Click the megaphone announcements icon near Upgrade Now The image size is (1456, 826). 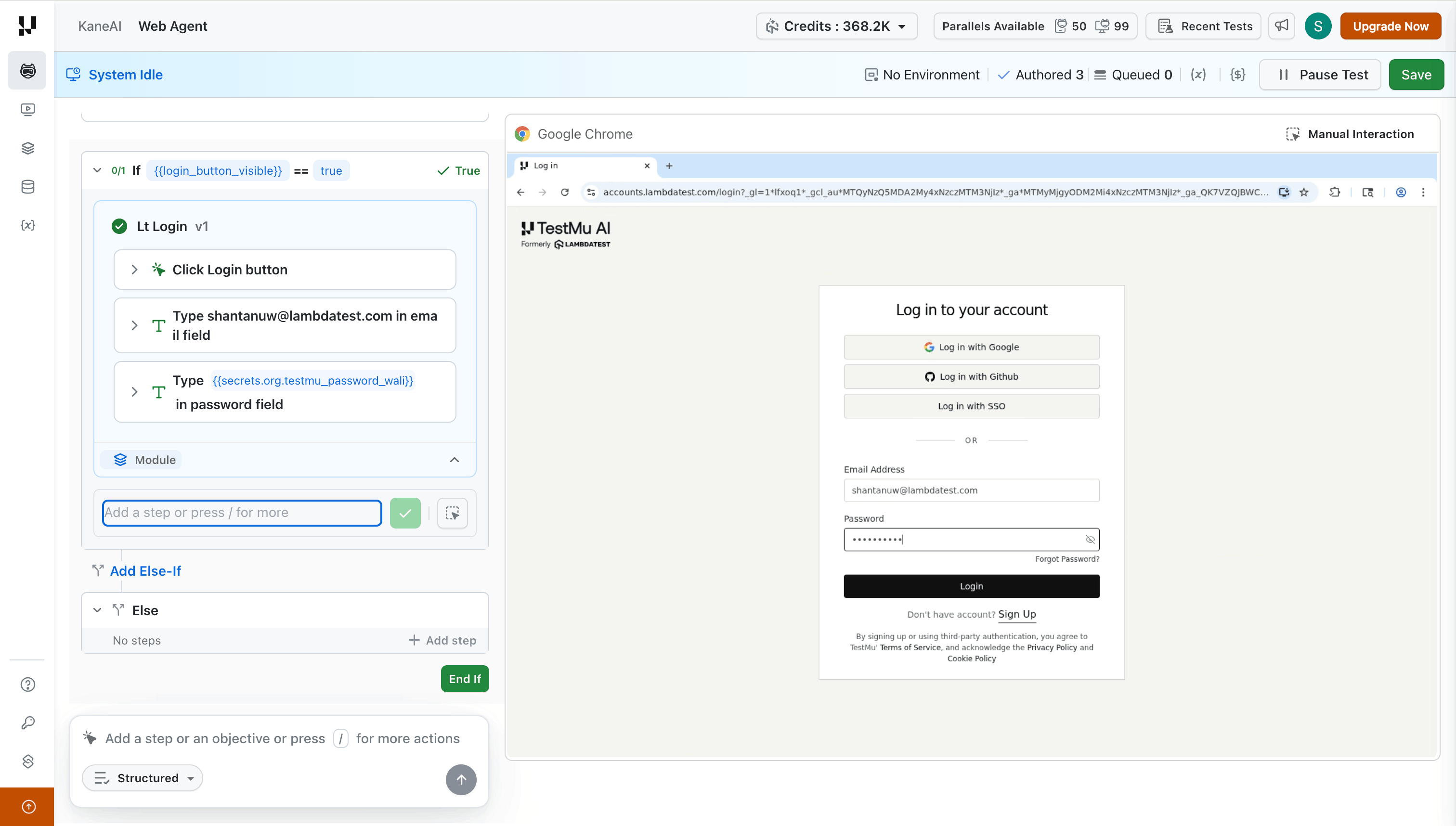pyautogui.click(x=1281, y=26)
